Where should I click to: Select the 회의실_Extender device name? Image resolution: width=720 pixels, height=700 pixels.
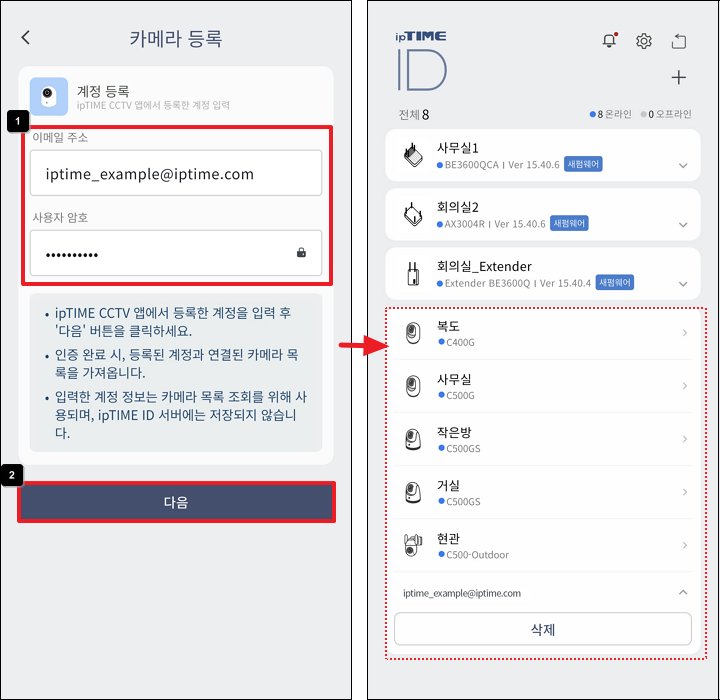tap(484, 266)
